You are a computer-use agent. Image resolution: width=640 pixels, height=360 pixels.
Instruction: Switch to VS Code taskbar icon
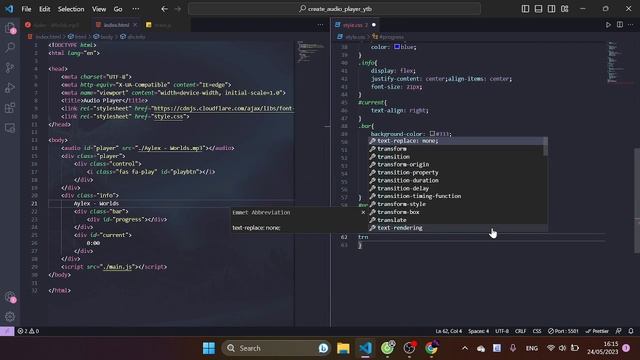[365, 348]
